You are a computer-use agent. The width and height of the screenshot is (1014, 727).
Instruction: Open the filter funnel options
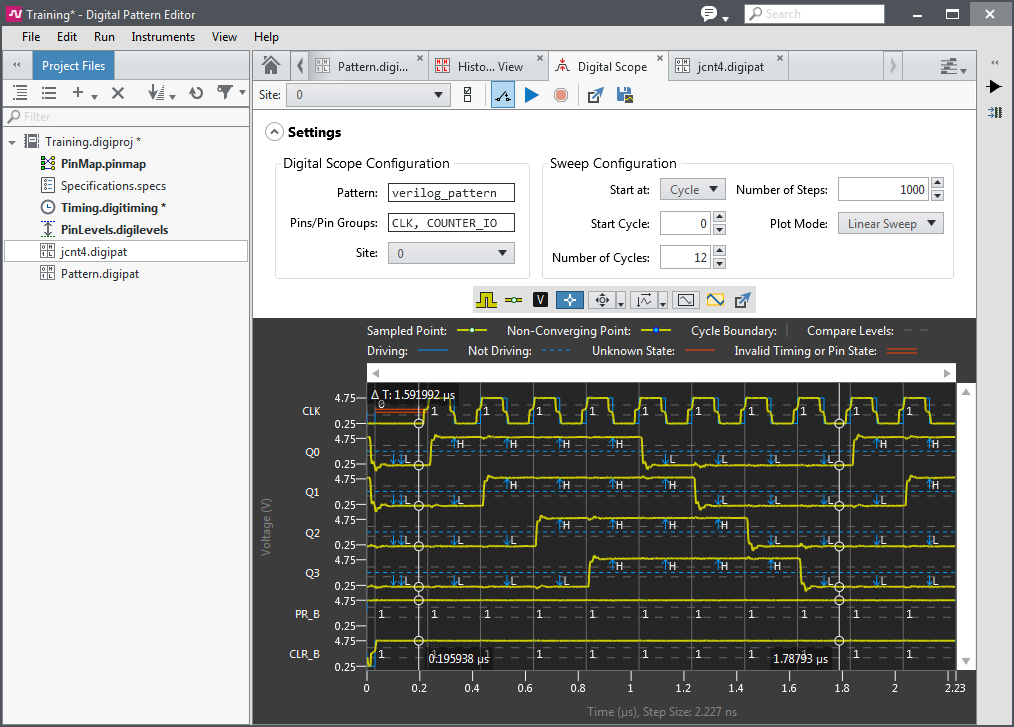point(226,92)
